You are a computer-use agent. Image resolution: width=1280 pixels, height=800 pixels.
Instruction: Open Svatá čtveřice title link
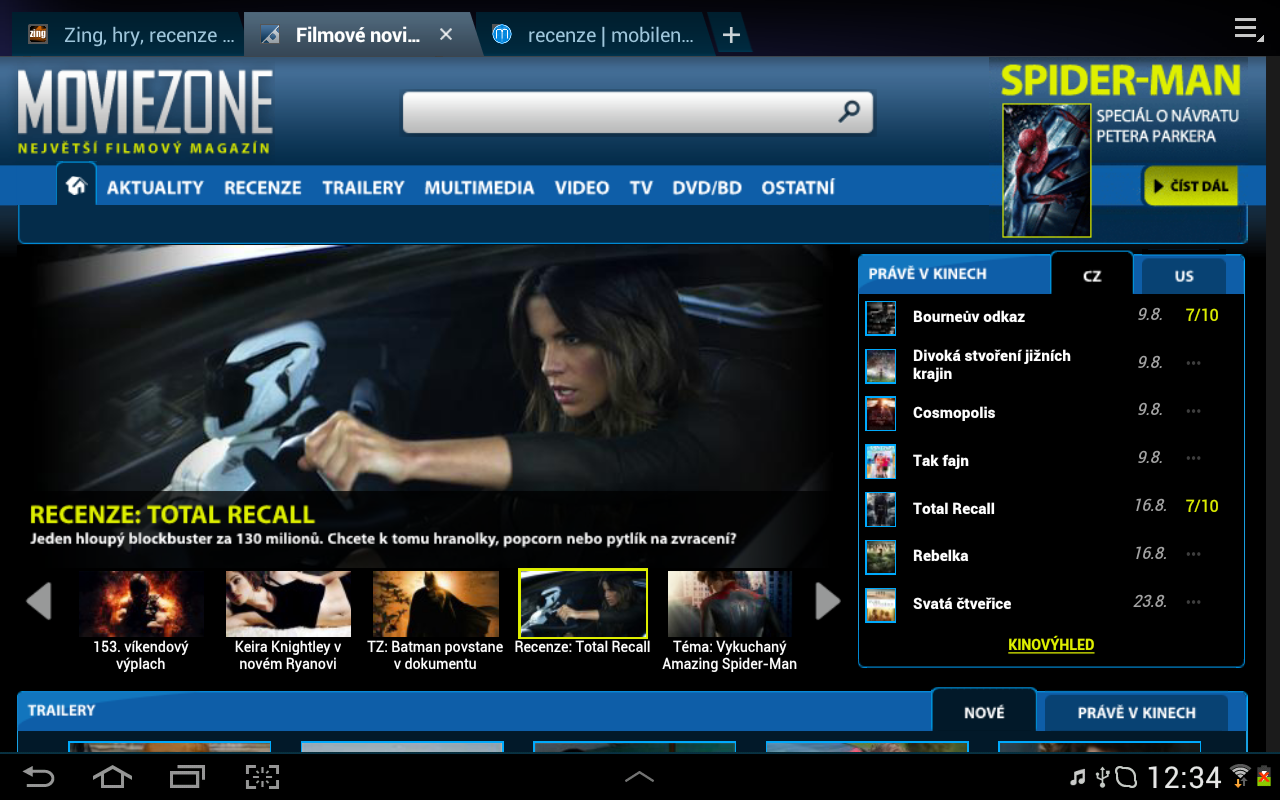962,604
